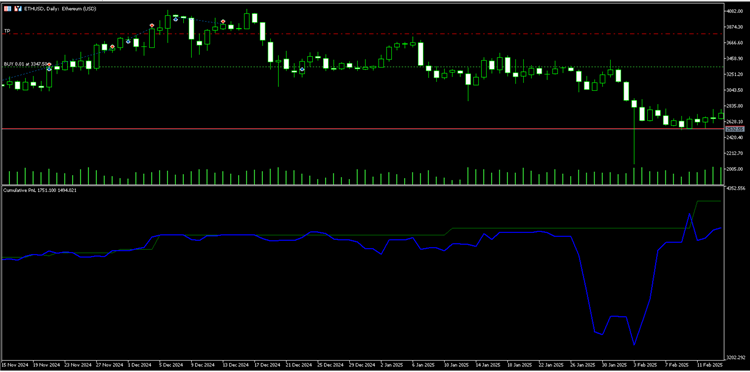Click the 3043.50 price scale label
750x372 pixels.
734,90
